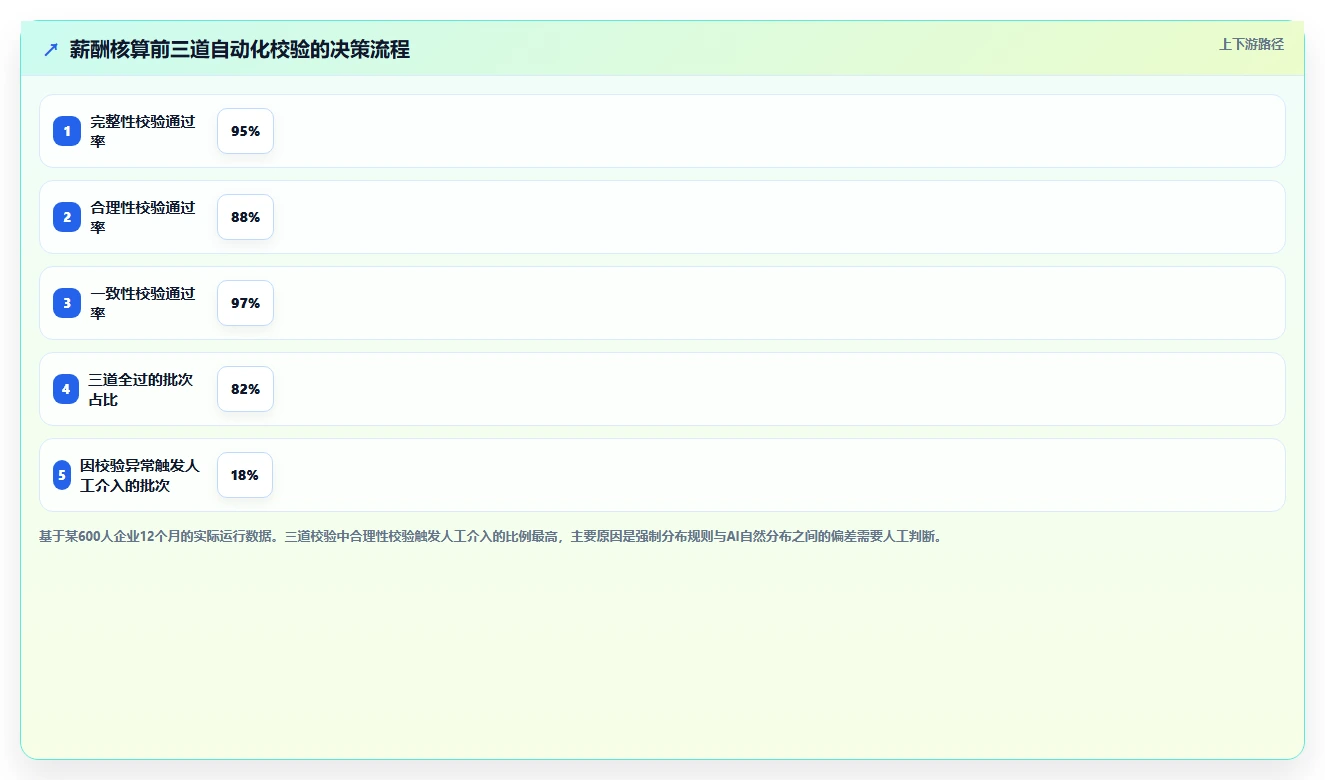This screenshot has height=780, width=1325.
Task: Click the 三道全过的批次占比 label
Action: tap(141, 389)
